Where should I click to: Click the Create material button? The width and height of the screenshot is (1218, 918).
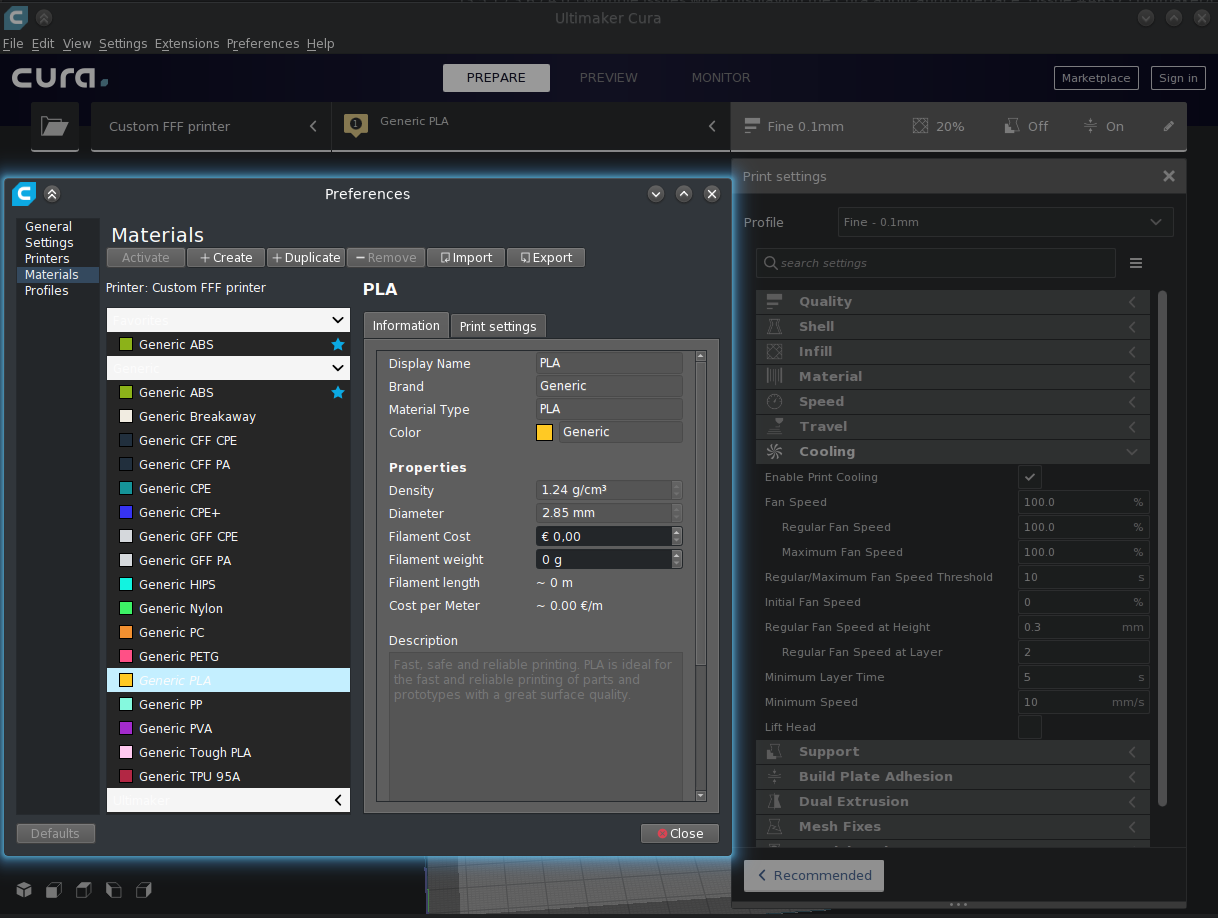point(226,257)
